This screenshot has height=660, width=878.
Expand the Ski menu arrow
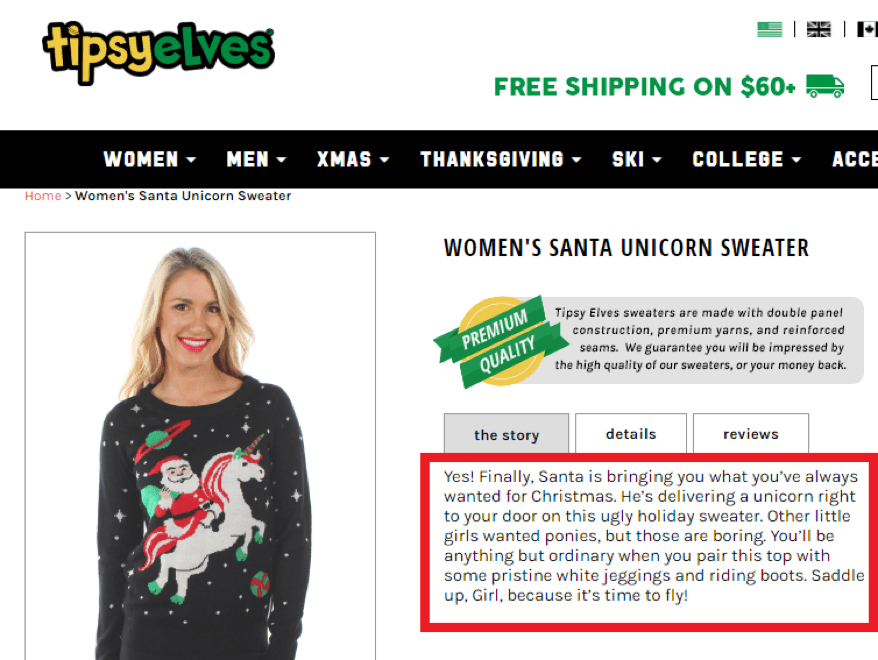click(657, 160)
